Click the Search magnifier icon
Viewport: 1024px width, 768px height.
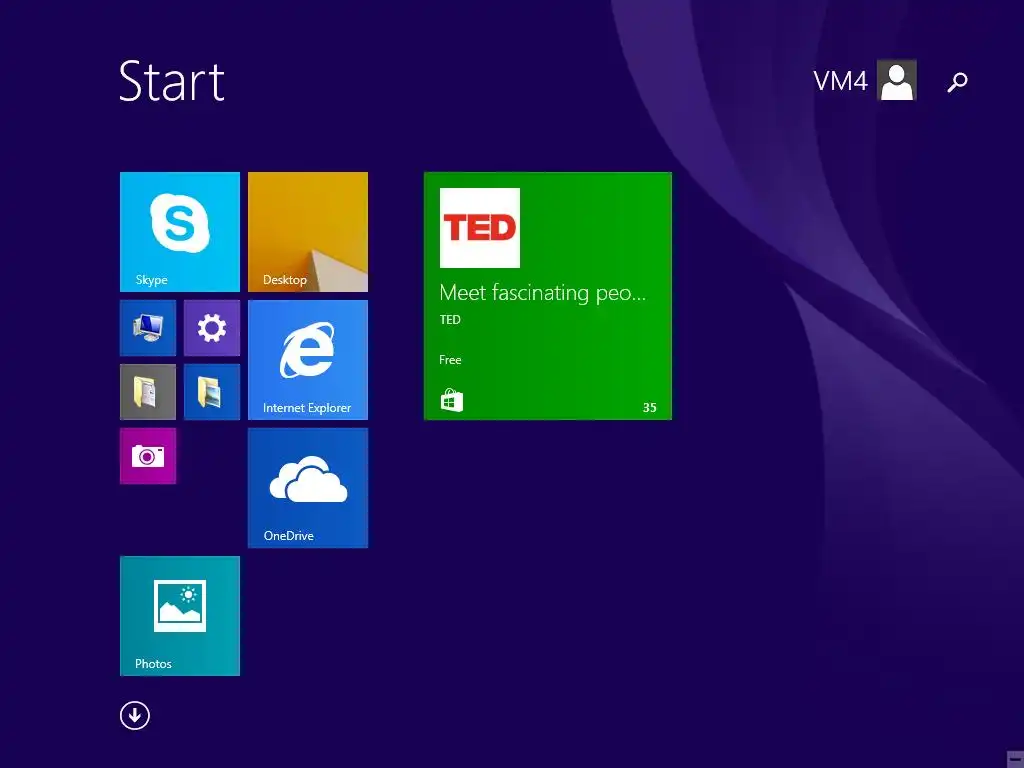point(957,82)
